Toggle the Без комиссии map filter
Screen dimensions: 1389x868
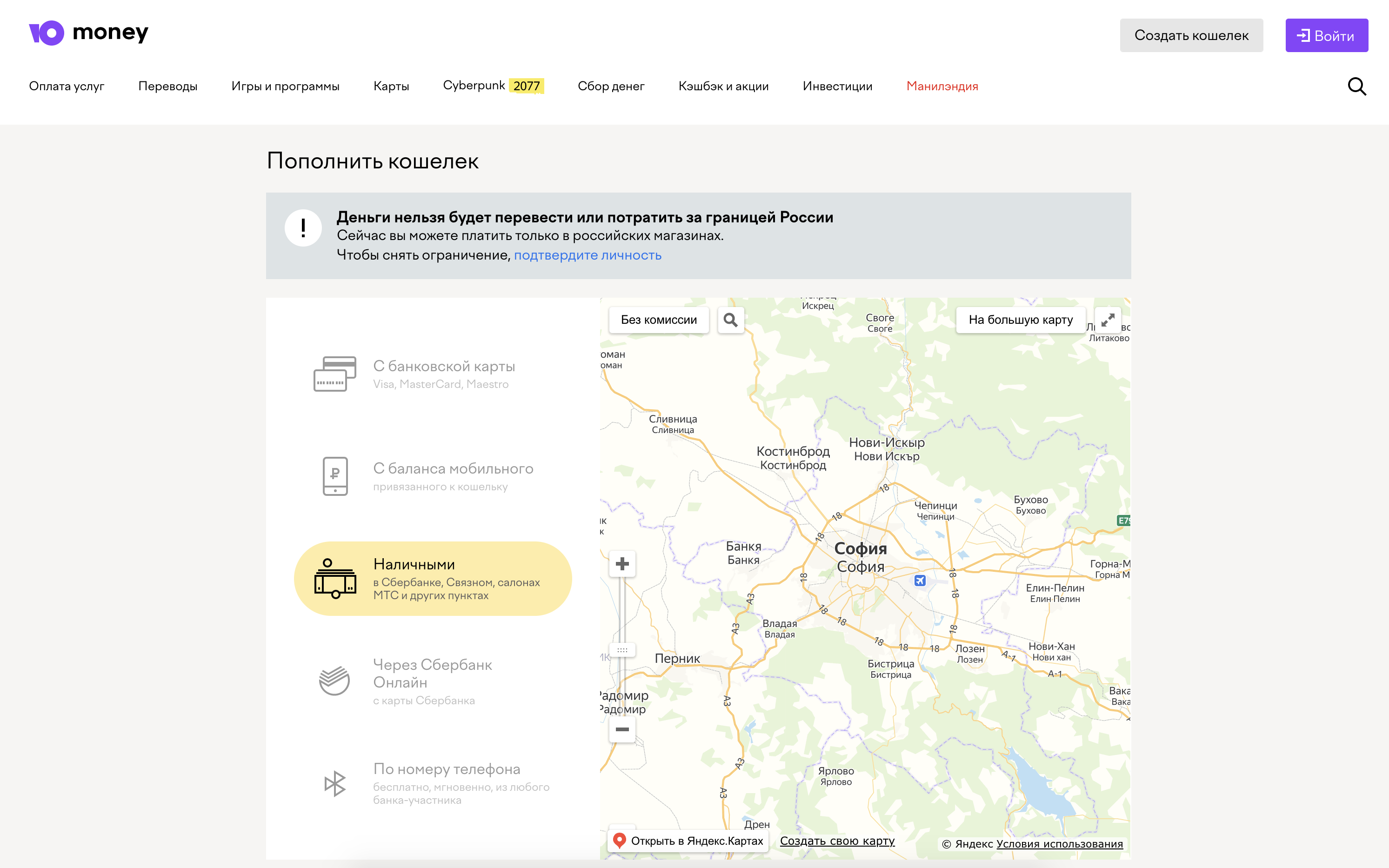coord(659,320)
